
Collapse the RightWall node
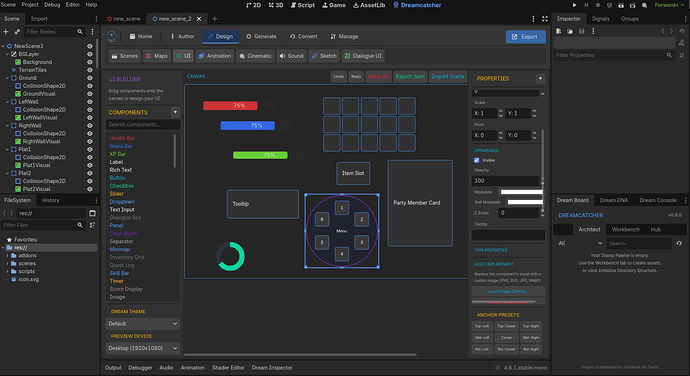coord(7,125)
